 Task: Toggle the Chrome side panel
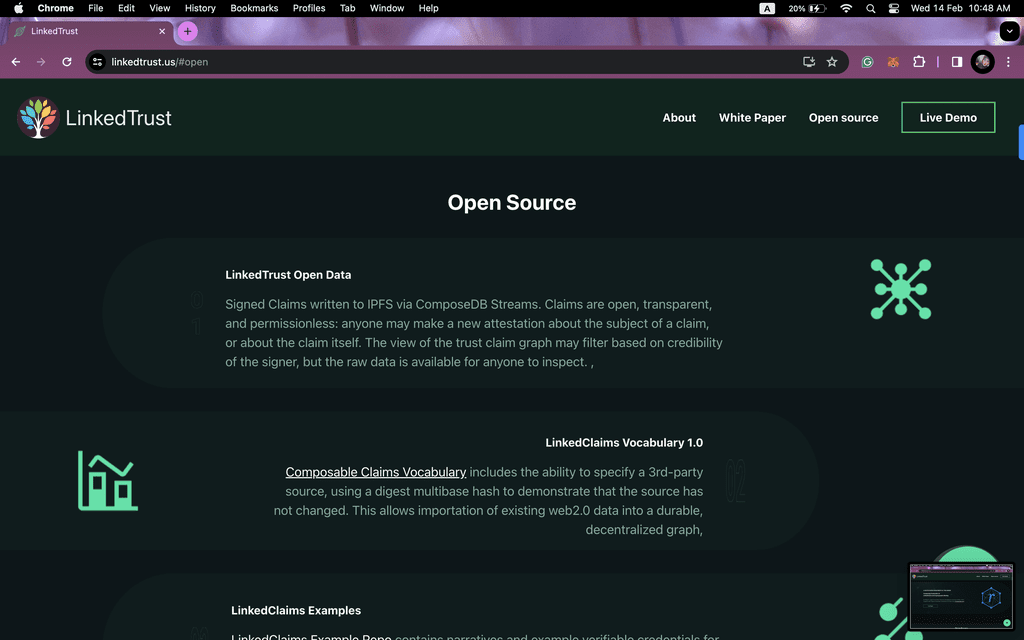(957, 62)
